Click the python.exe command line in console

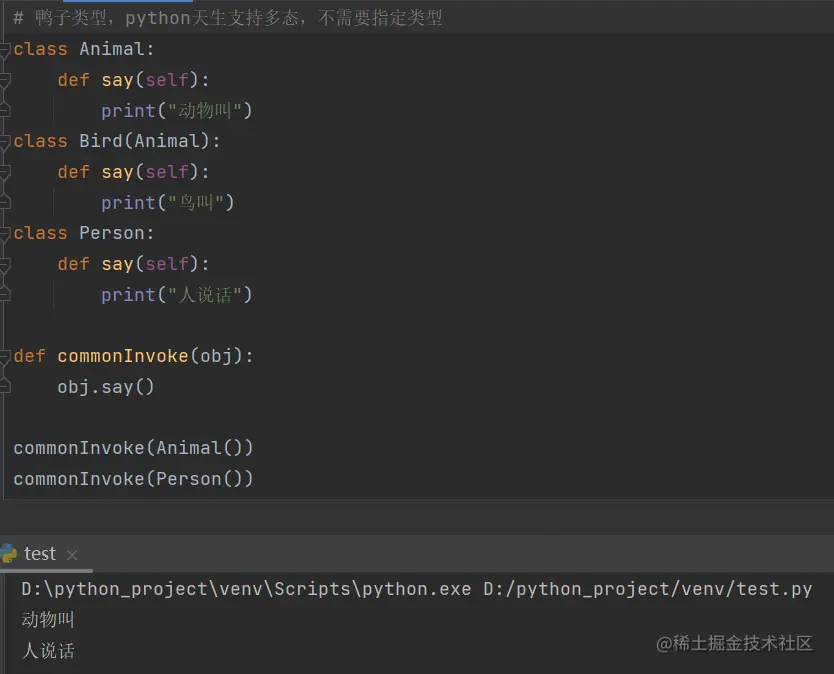click(x=416, y=589)
